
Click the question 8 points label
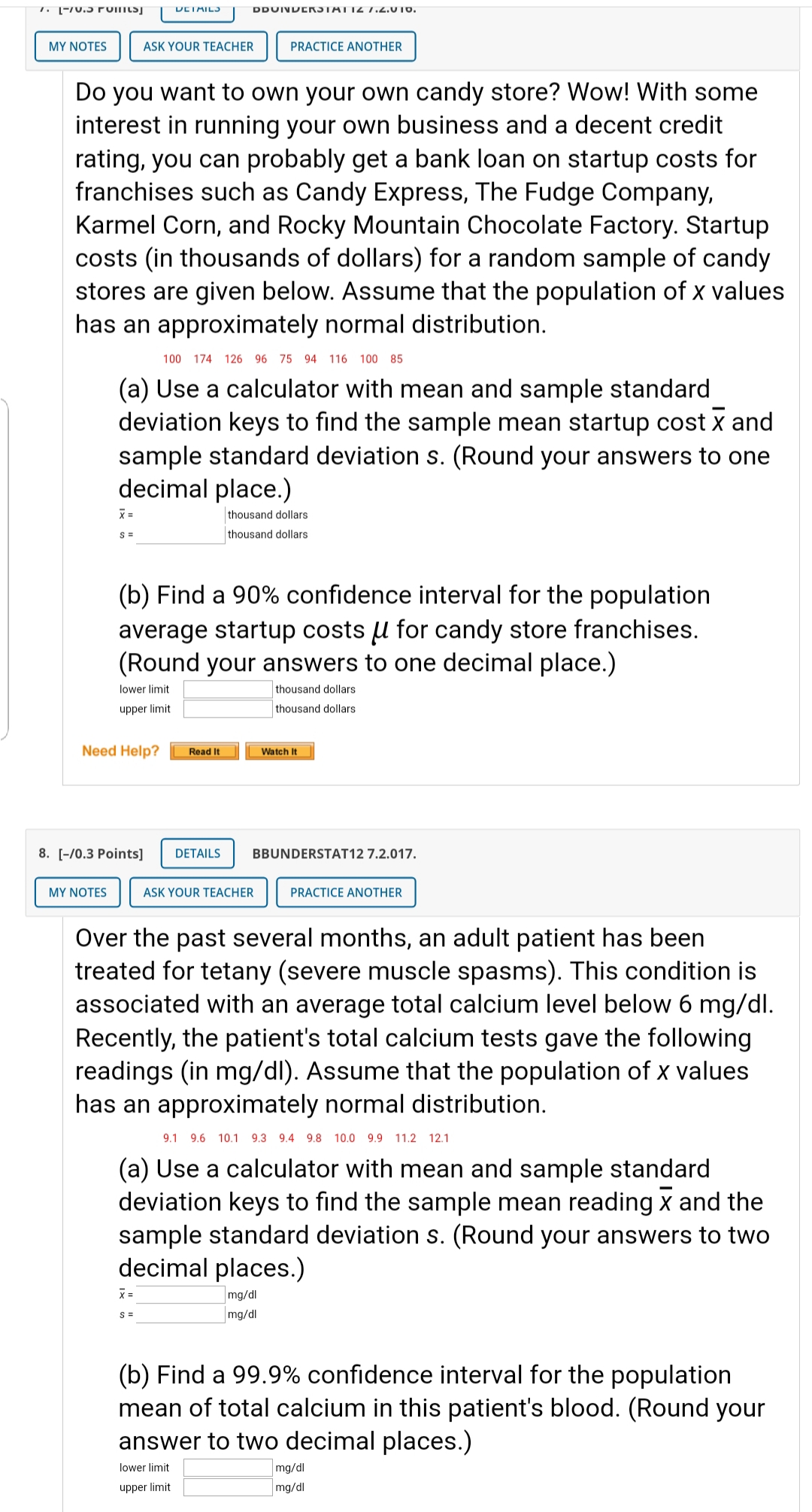[91, 854]
